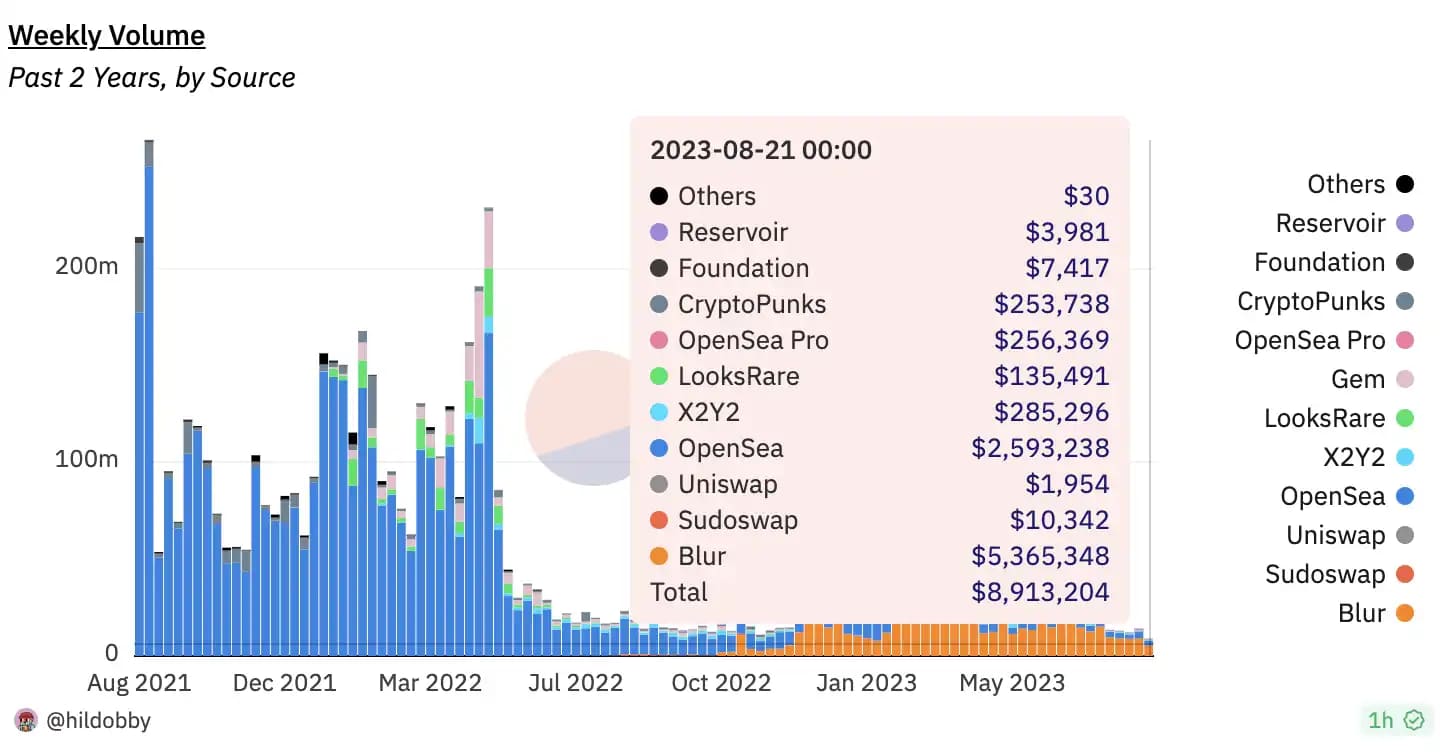Click the tooltip date 2023-08-21 00:00
This screenshot has width=1450, height=752.
coord(761,150)
